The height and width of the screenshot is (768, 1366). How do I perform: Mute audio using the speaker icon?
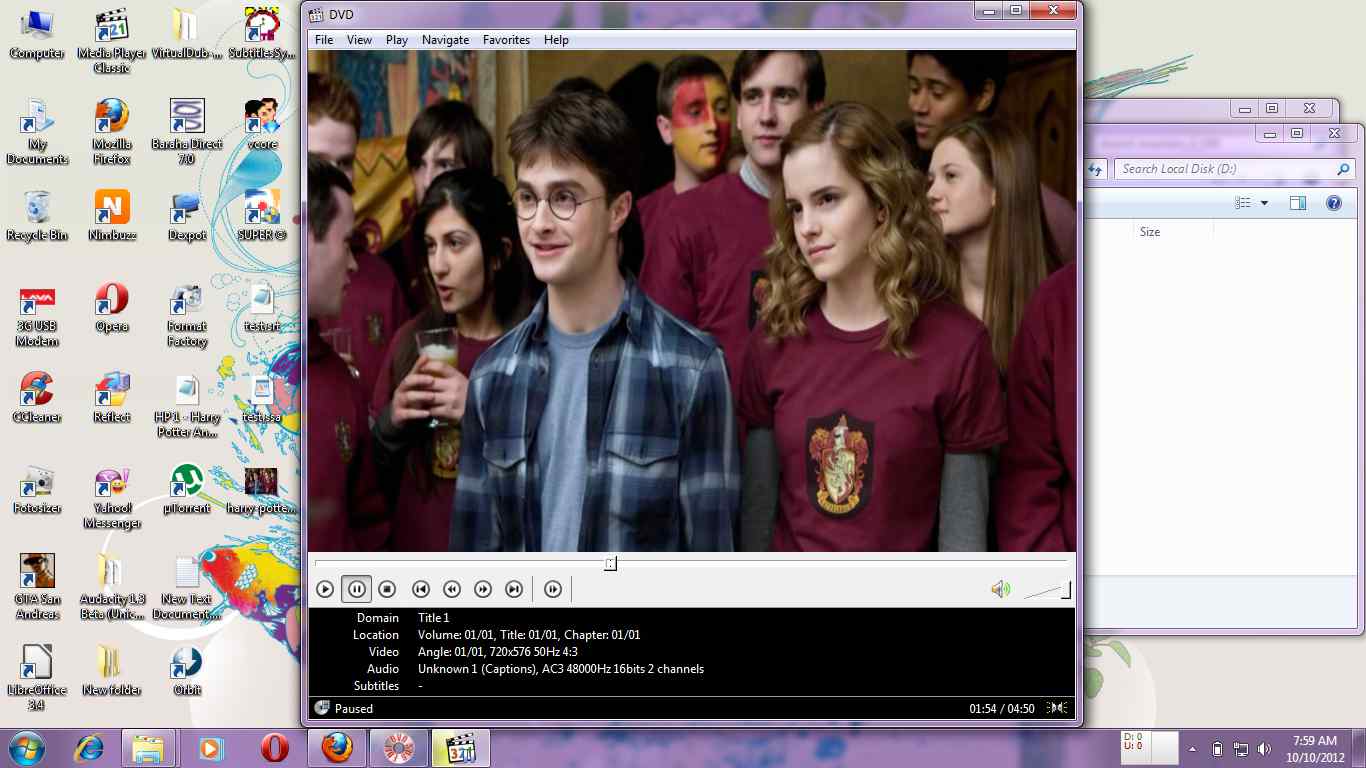(1001, 590)
